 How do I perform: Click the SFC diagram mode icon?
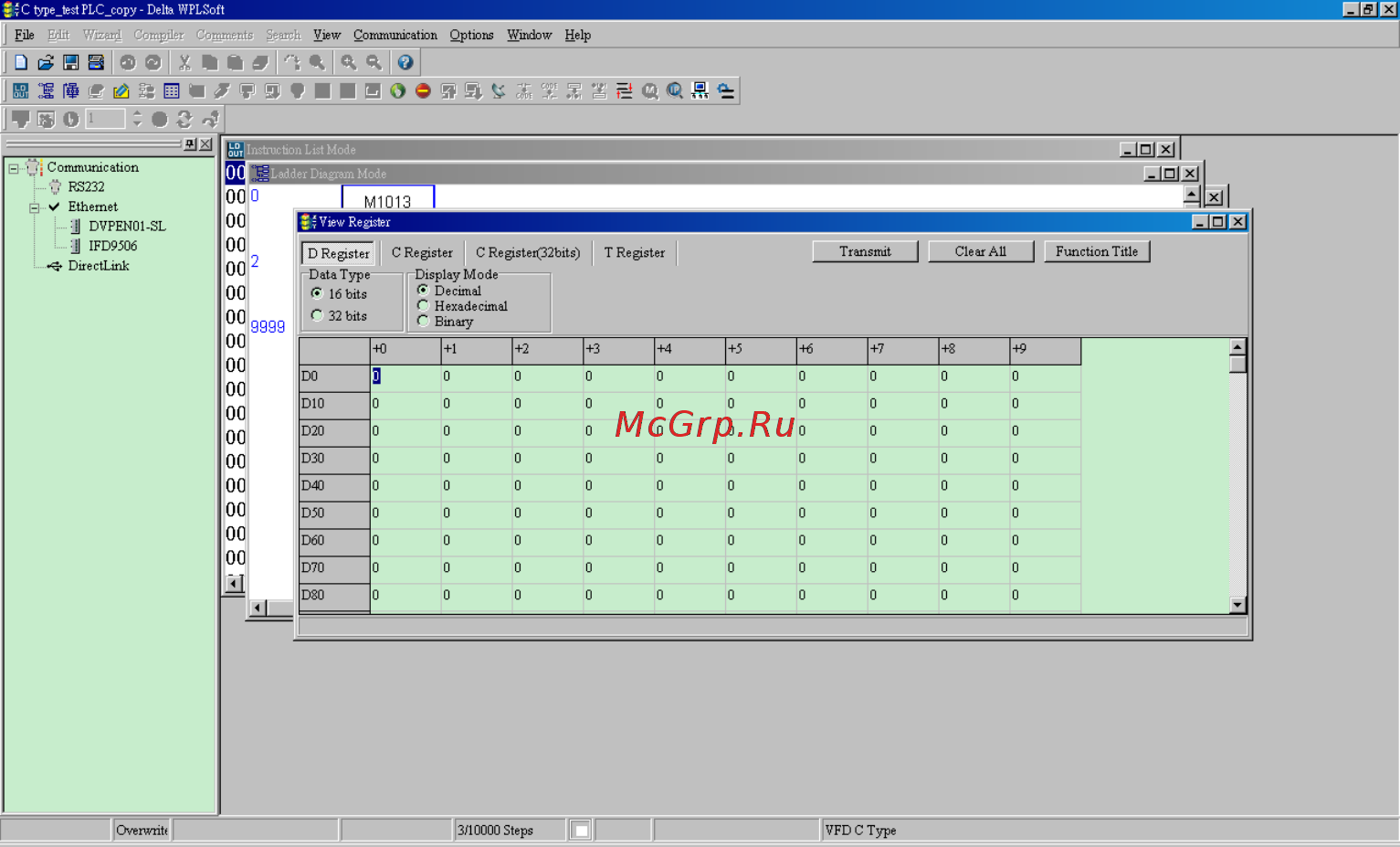click(71, 90)
